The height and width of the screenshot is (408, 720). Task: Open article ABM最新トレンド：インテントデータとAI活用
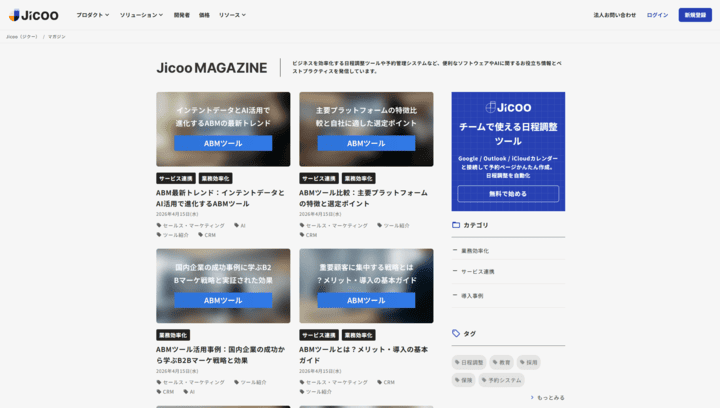220,198
